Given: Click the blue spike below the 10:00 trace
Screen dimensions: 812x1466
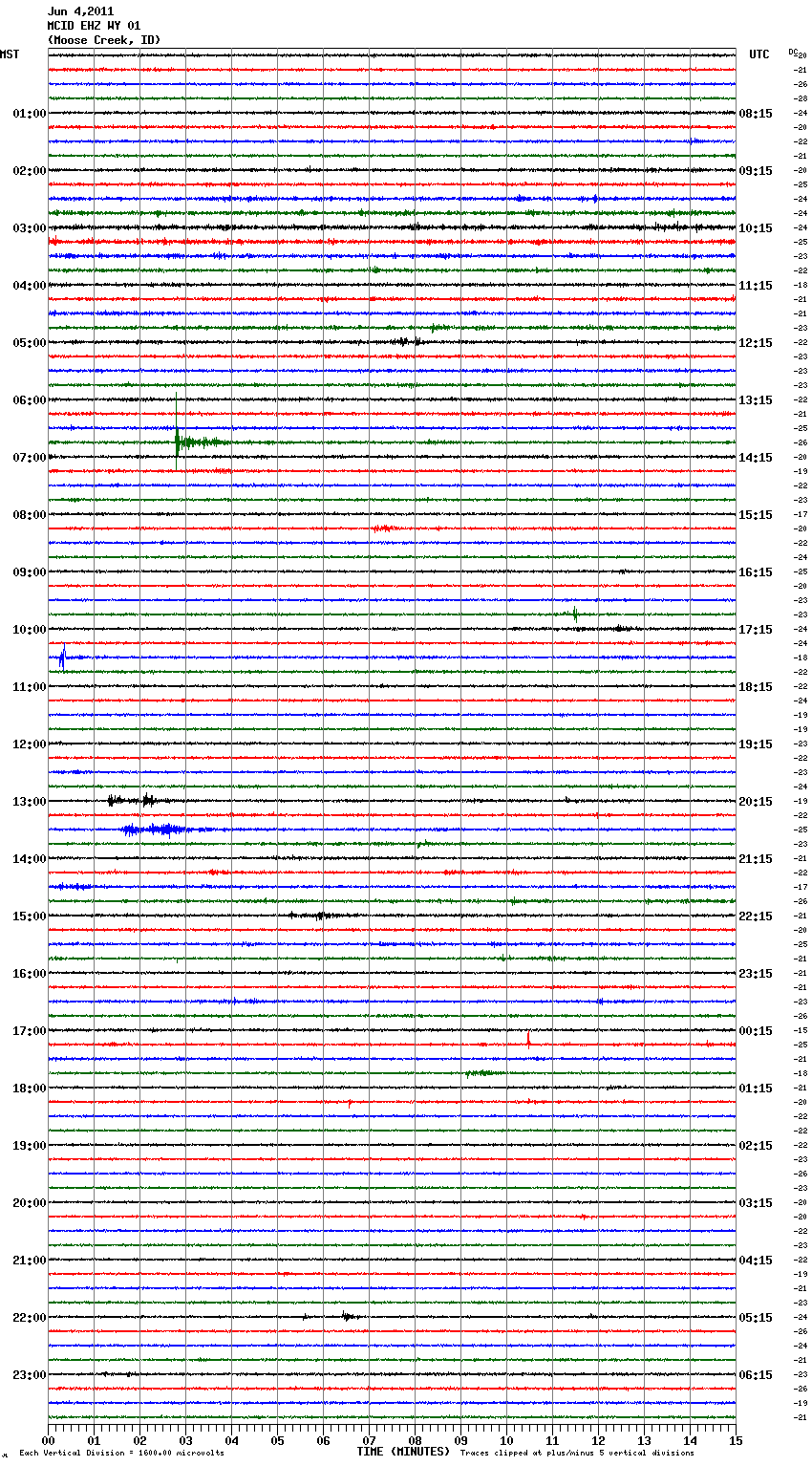Looking at the screenshot, I should (62, 658).
